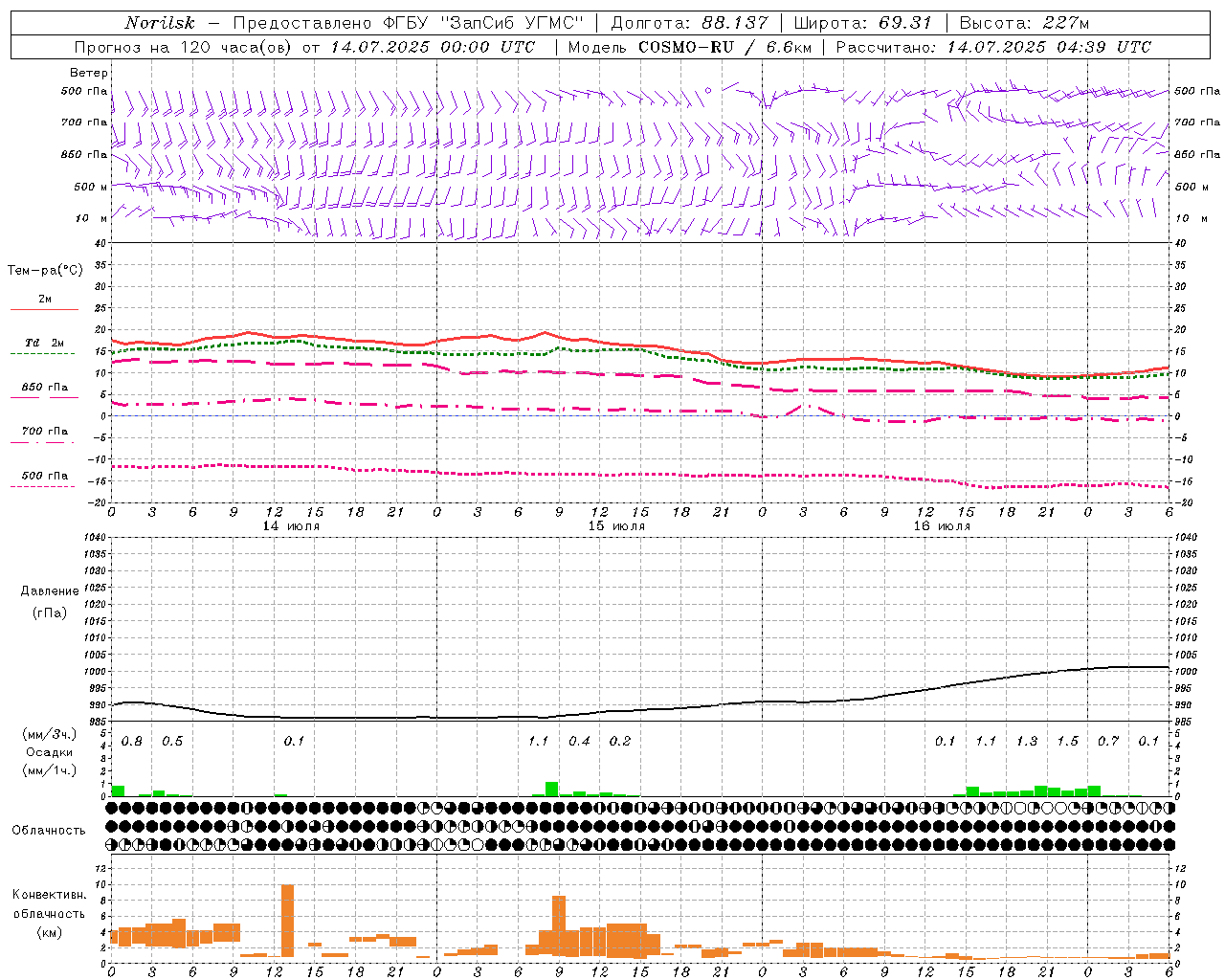Click the precipitation value "0.8"
Screen dimensions: 1225x980
point(132,741)
